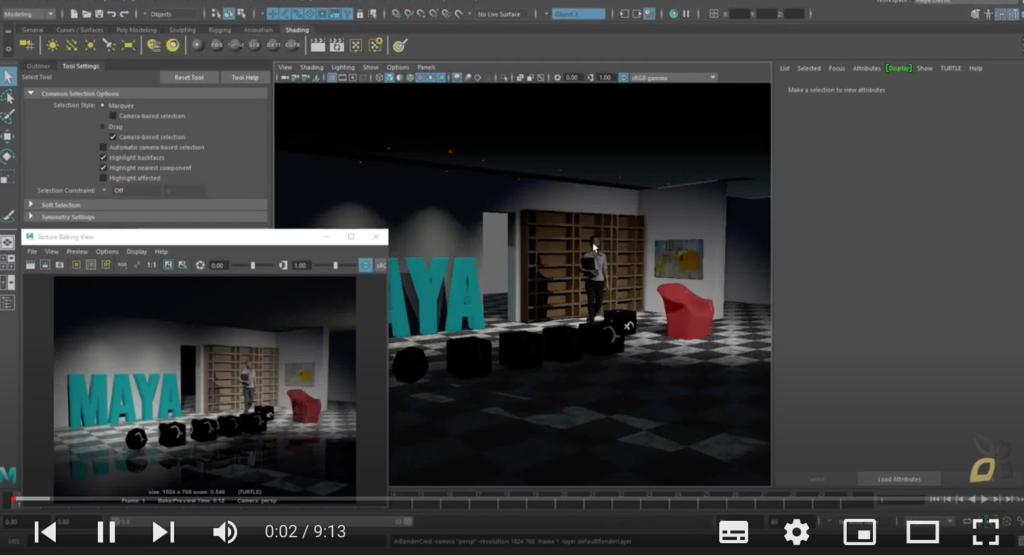The width and height of the screenshot is (1024, 555).
Task: Click the viewport gamma value field 1.00
Action: click(x=605, y=78)
